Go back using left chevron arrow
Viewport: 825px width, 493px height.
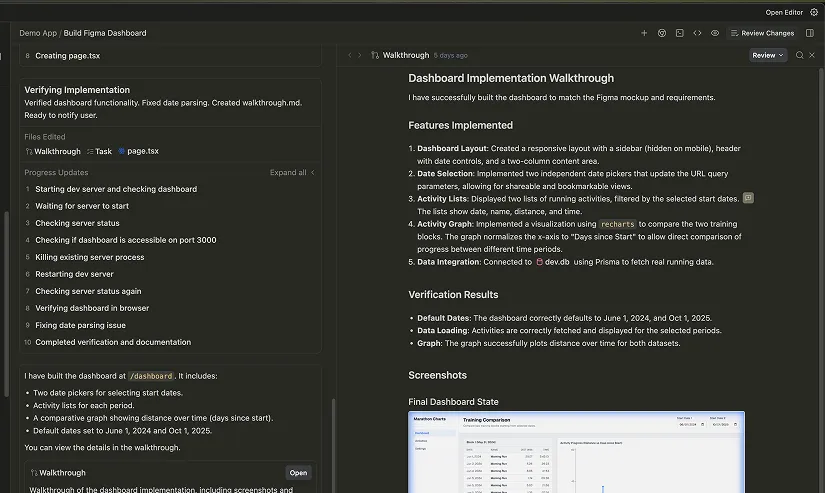point(349,56)
